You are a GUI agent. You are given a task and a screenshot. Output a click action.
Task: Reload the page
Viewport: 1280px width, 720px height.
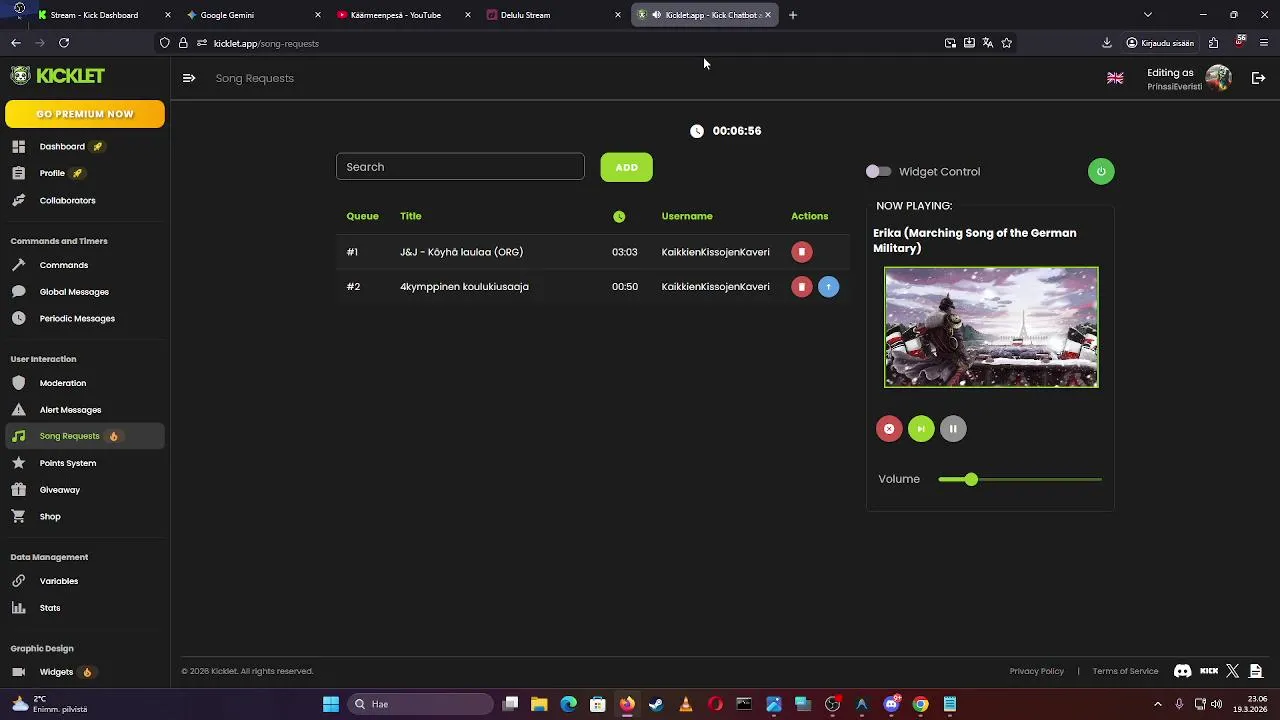(x=64, y=43)
